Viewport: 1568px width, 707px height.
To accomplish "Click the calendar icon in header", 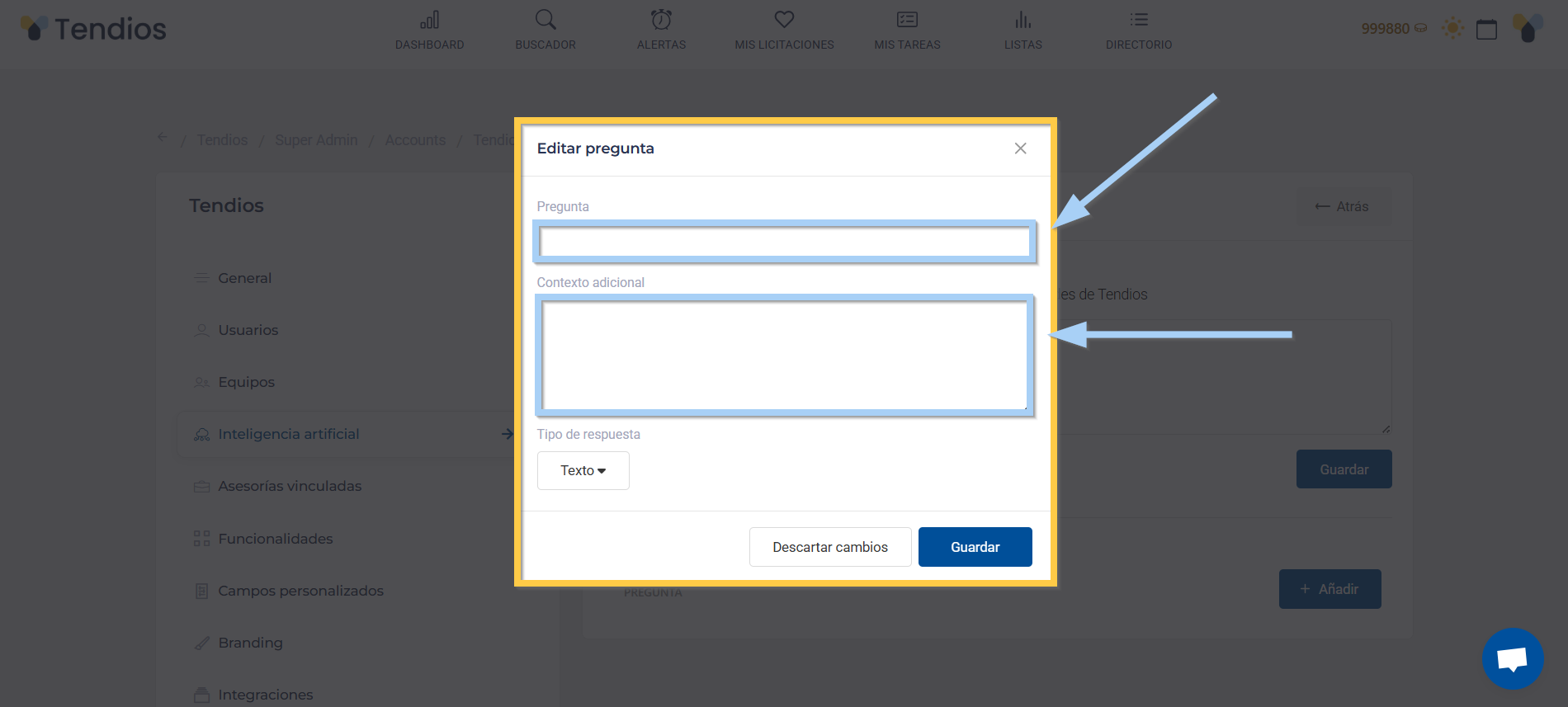I will click(1486, 29).
